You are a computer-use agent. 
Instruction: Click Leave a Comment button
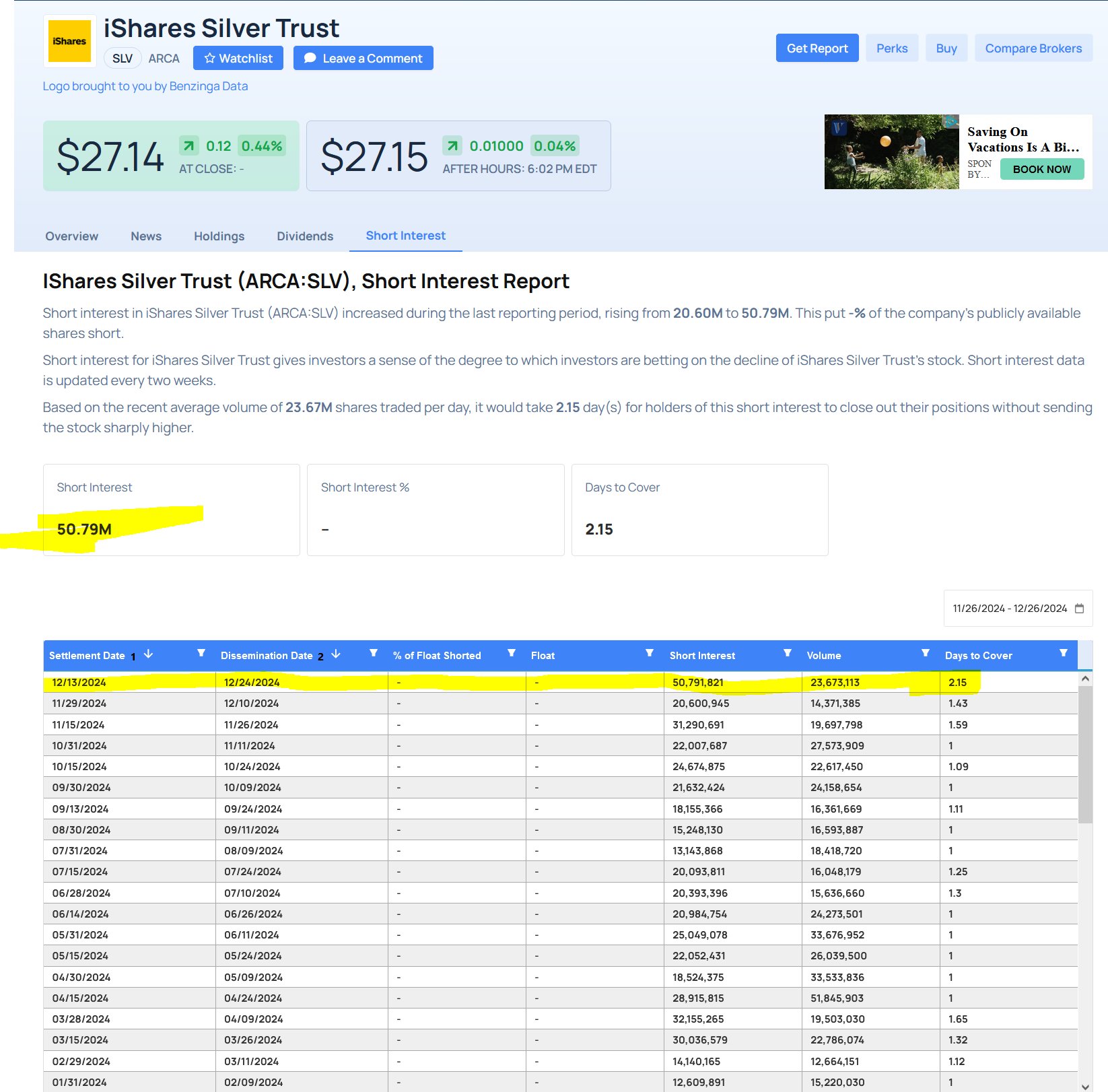363,58
